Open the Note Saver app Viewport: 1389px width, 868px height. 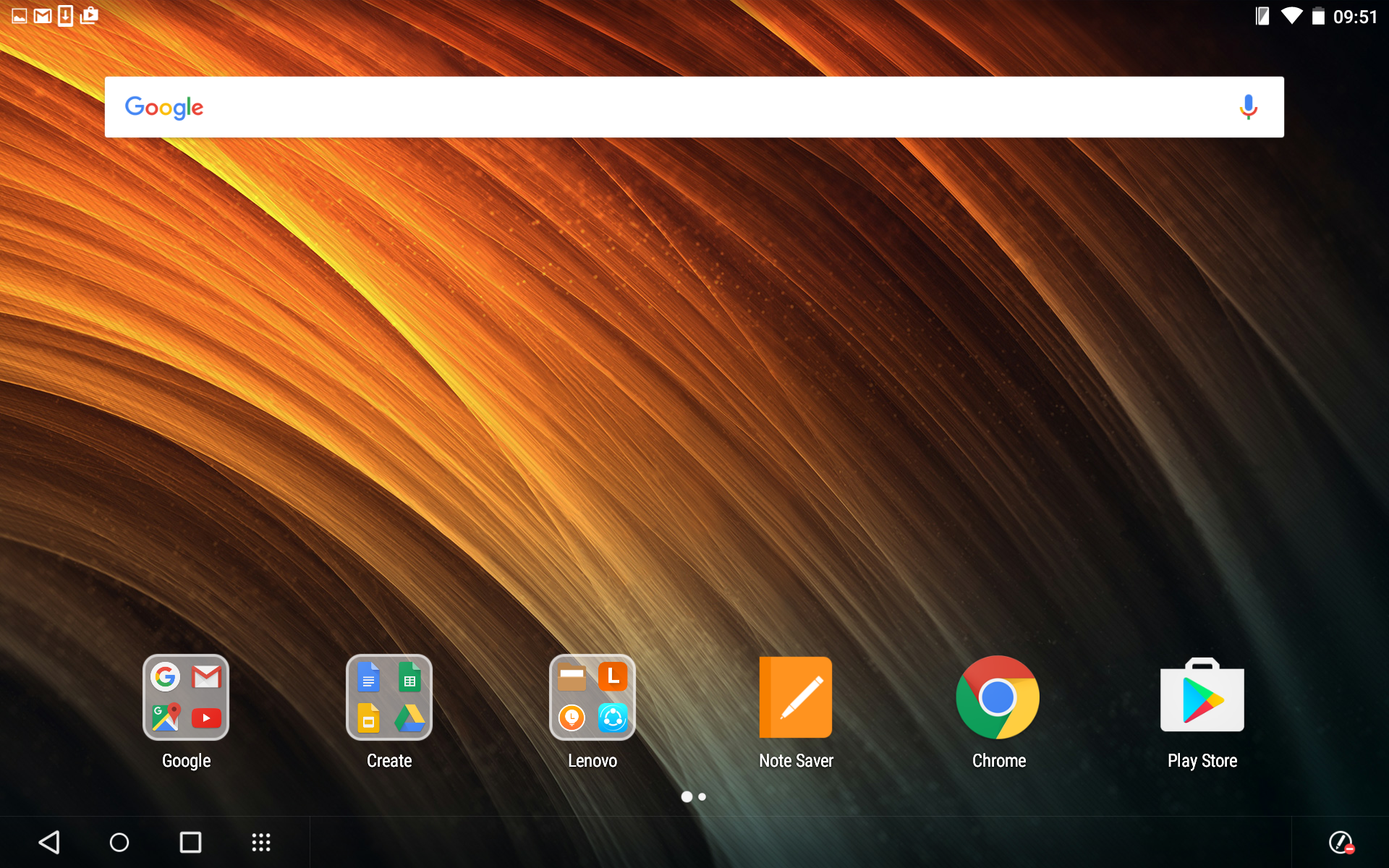click(x=795, y=698)
